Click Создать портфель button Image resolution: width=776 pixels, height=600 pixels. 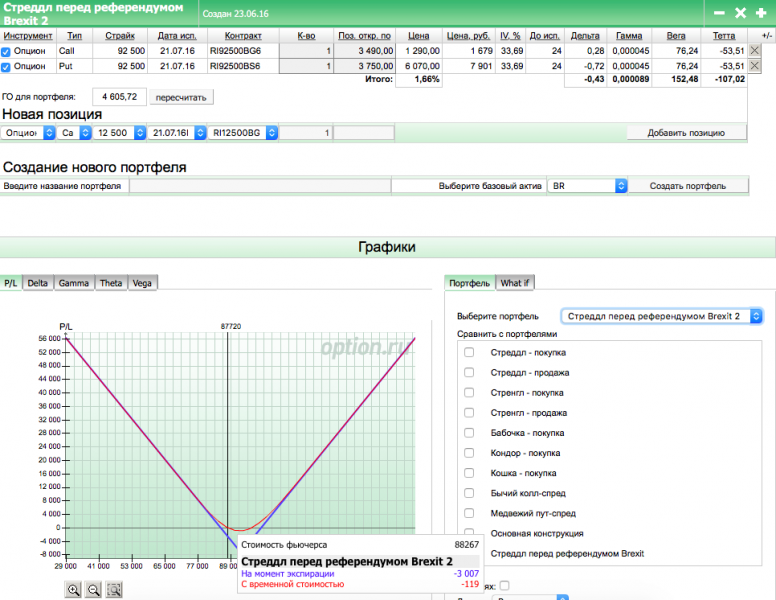[x=688, y=186]
